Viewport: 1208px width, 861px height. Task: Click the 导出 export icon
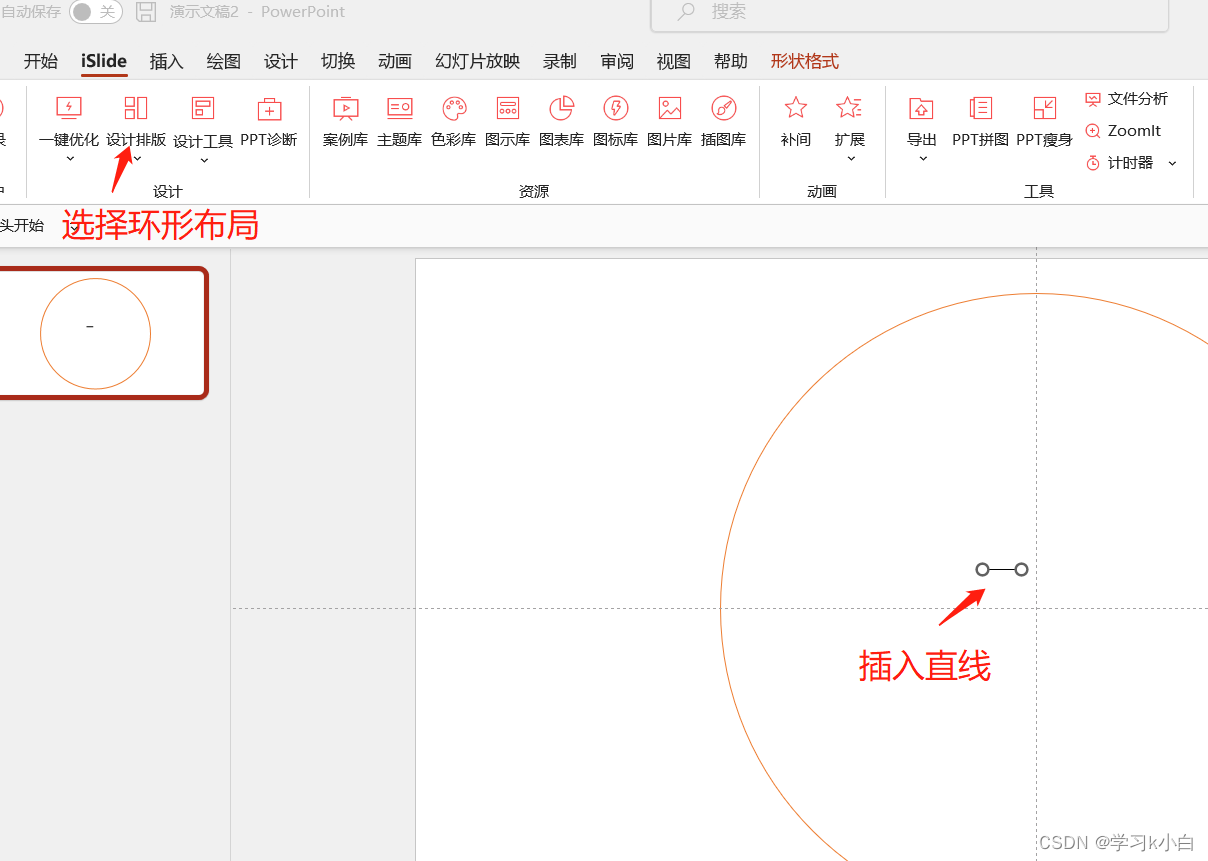922,108
